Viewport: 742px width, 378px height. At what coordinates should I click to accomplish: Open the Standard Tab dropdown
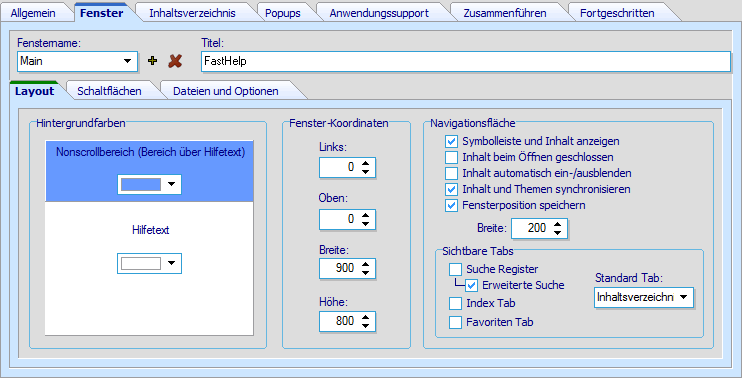[x=683, y=297]
